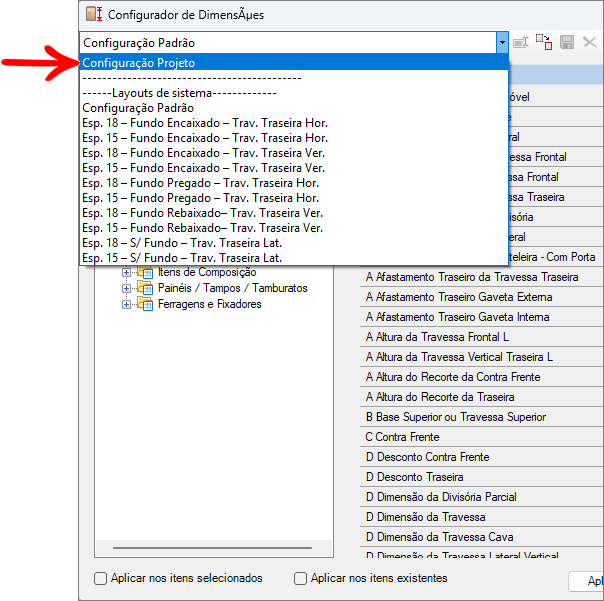Viewport: 604px width, 601px height.
Task: Click the Painéis / Tampos / Tamburatos folder icon
Action: coord(145,288)
